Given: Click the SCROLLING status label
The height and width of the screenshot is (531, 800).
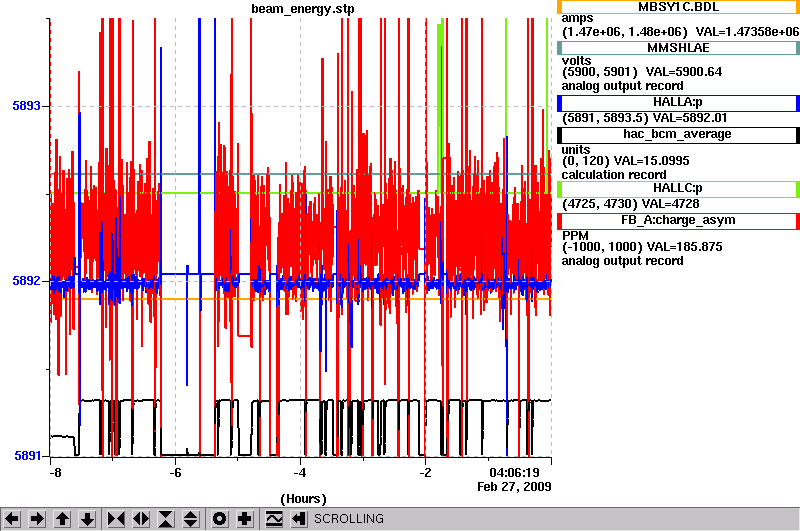Looking at the screenshot, I should pos(349,519).
